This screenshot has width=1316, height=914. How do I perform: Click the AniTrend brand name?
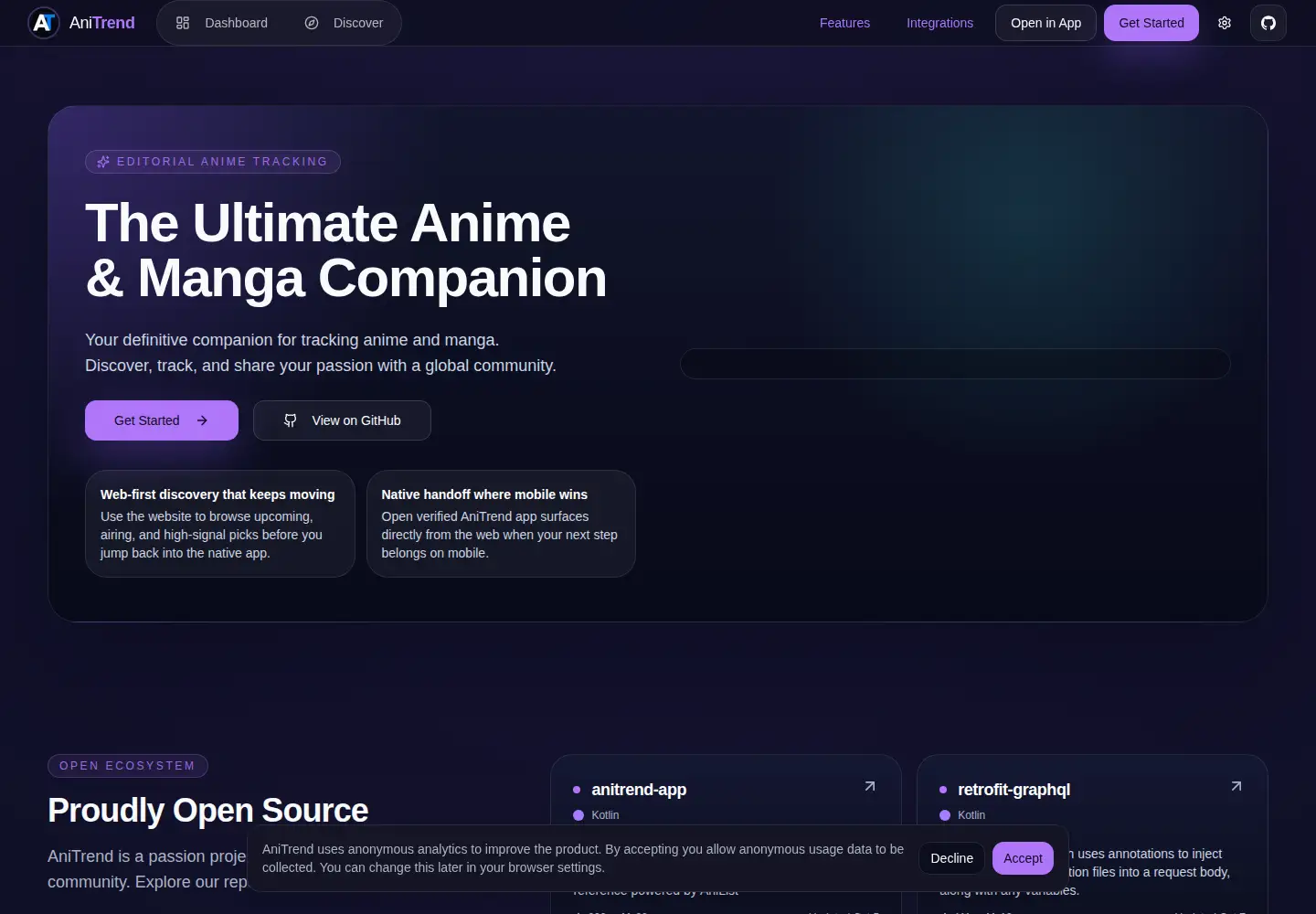pos(102,23)
